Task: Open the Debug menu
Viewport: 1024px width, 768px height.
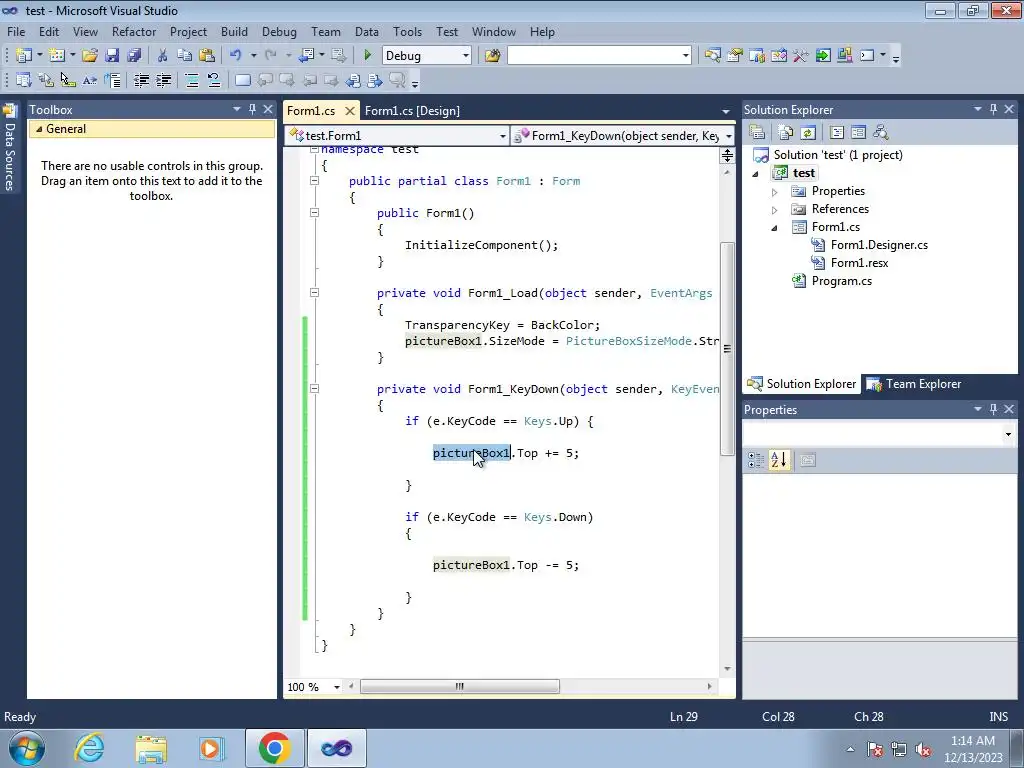Action: [279, 31]
